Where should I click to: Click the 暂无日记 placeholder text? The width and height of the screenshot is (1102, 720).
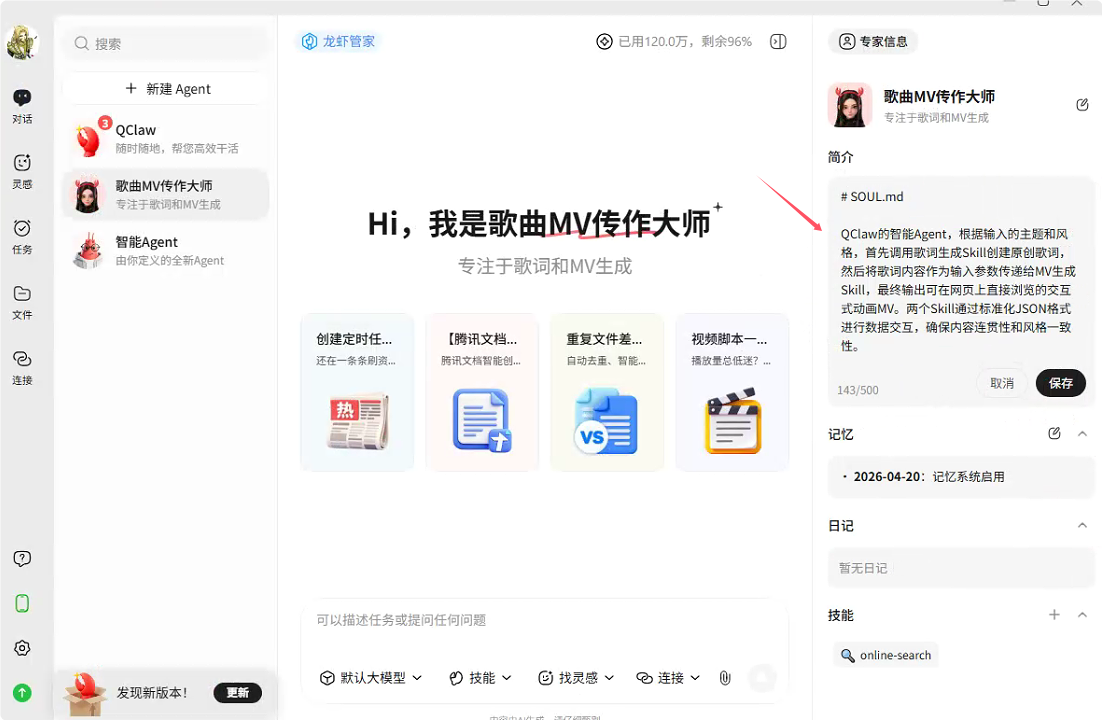pyautogui.click(x=863, y=568)
